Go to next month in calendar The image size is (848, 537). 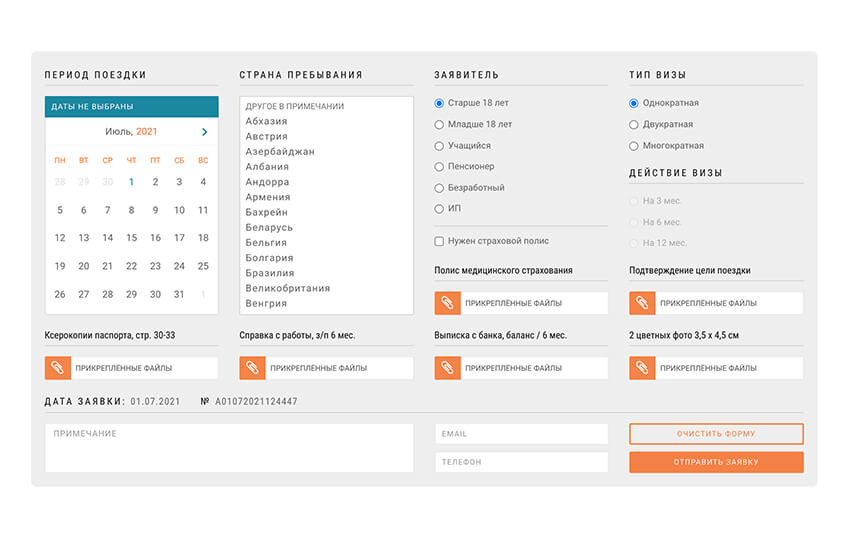pyautogui.click(x=204, y=131)
